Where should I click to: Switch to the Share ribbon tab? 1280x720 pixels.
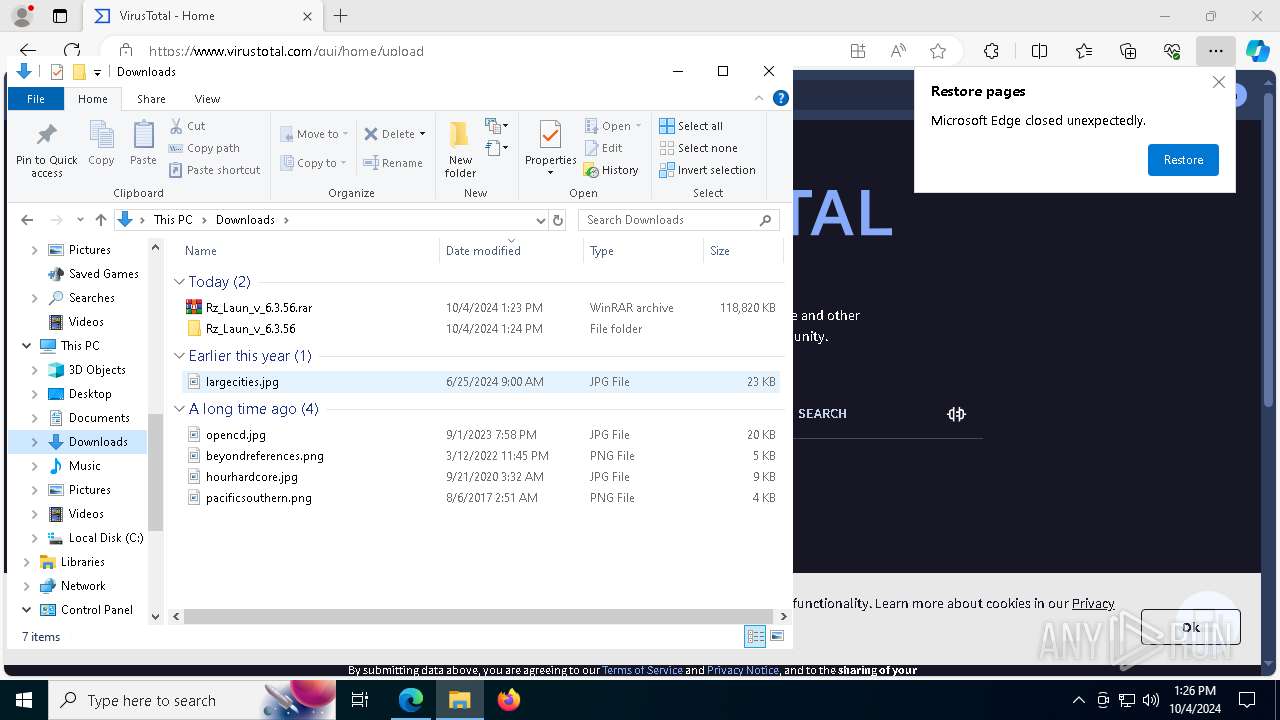pos(151,99)
